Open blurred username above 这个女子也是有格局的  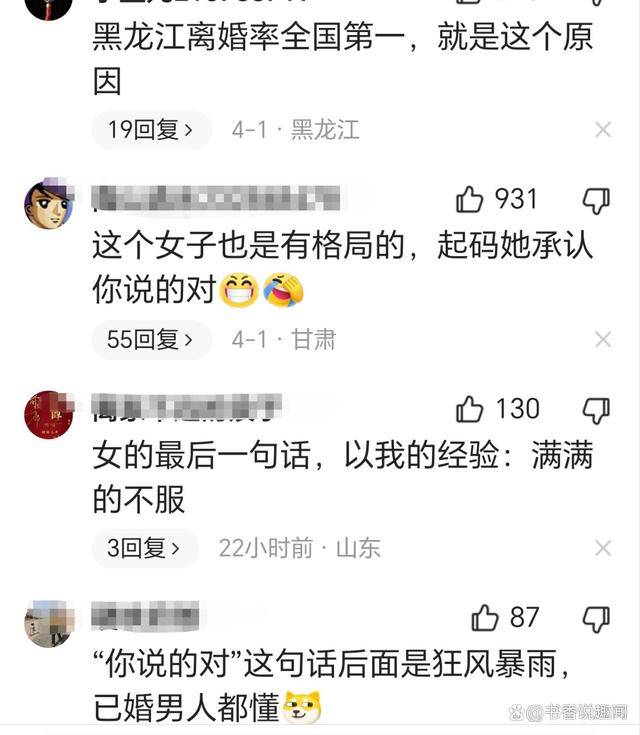point(216,198)
